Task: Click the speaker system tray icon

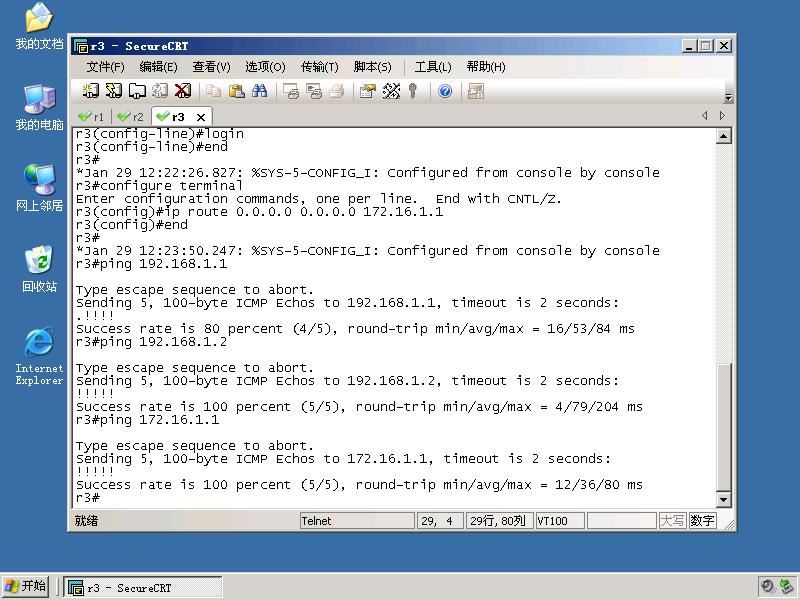Action: point(767,586)
